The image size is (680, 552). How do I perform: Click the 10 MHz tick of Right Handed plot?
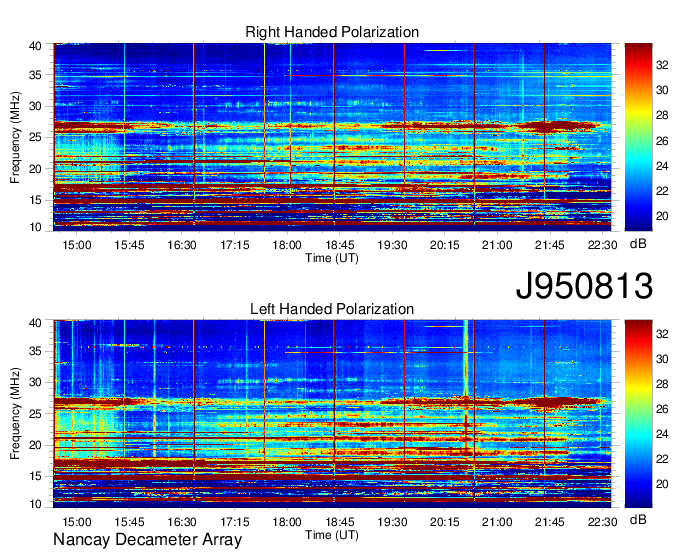[35, 227]
